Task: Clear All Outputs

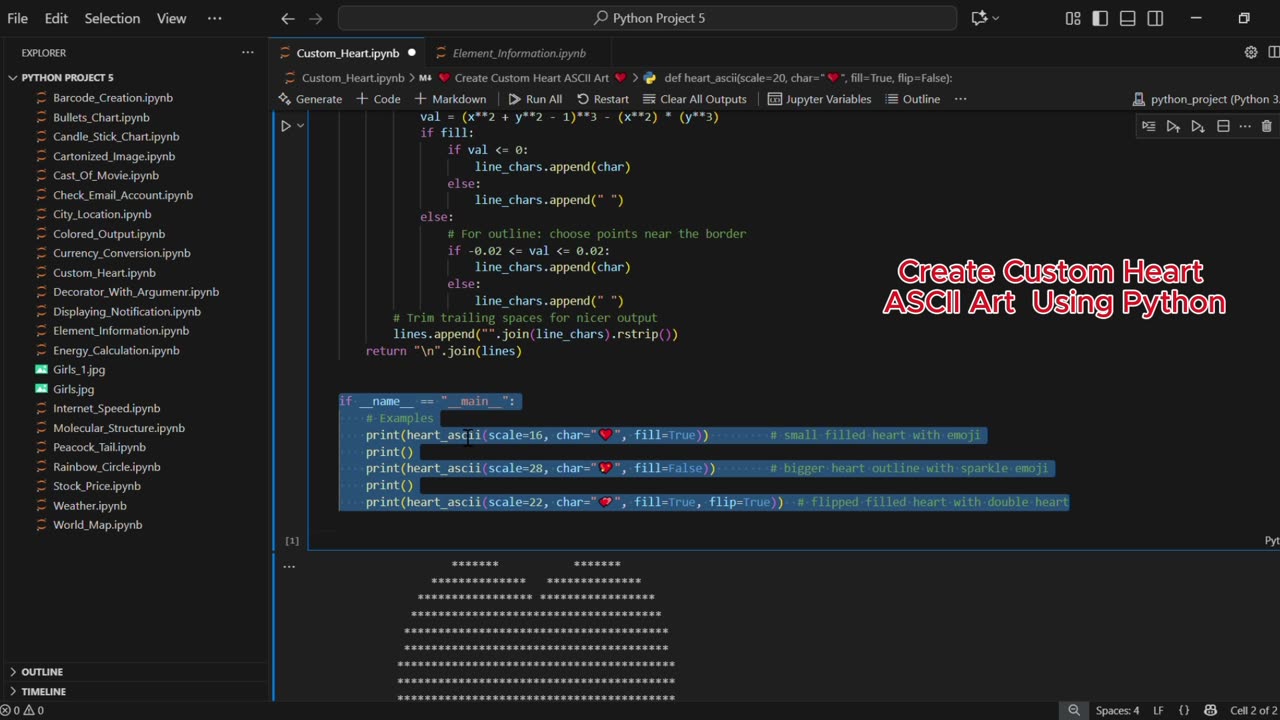Action: (x=695, y=99)
